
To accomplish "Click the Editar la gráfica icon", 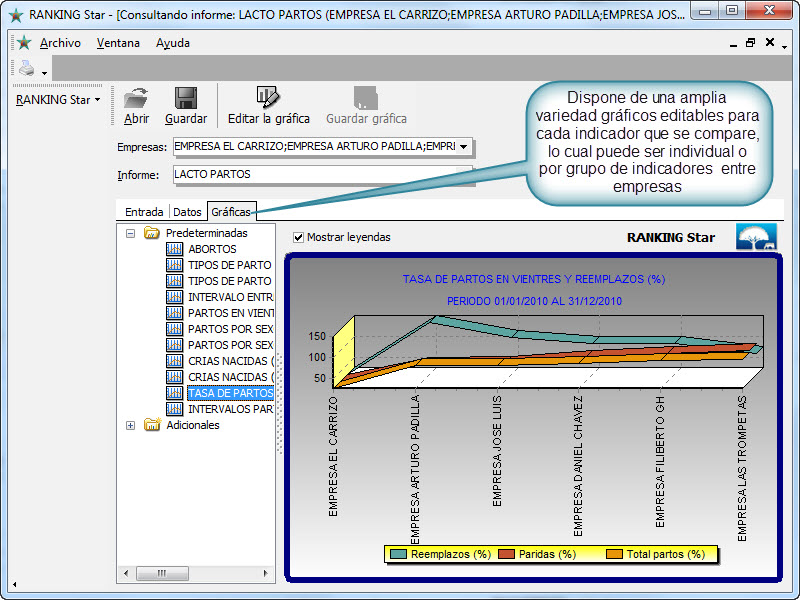I will pyautogui.click(x=268, y=97).
